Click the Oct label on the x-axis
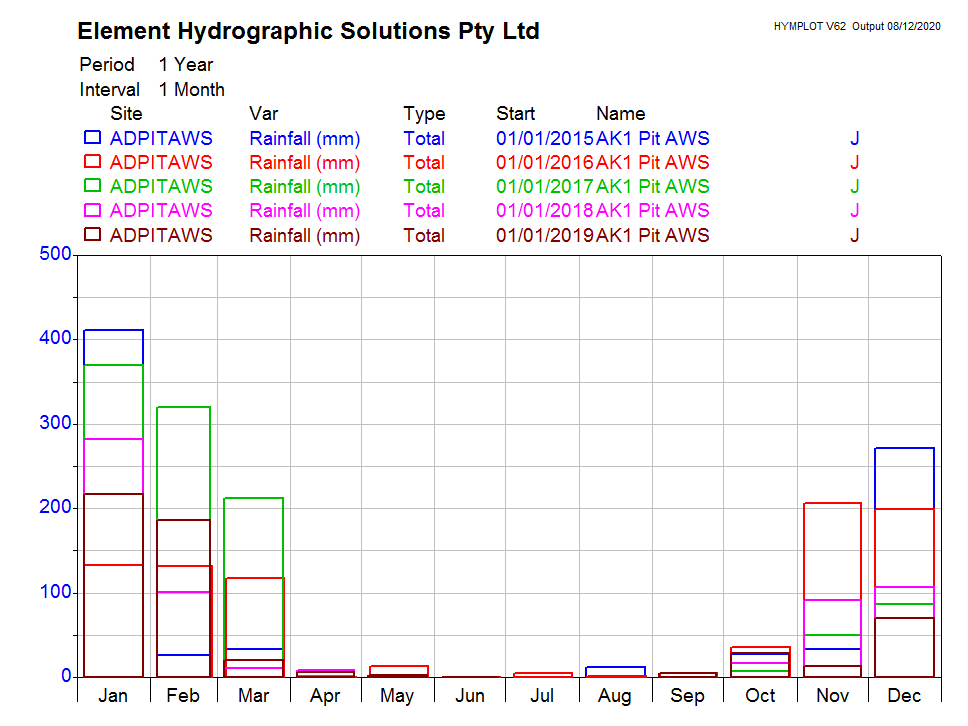The width and height of the screenshot is (968, 726). [x=761, y=696]
